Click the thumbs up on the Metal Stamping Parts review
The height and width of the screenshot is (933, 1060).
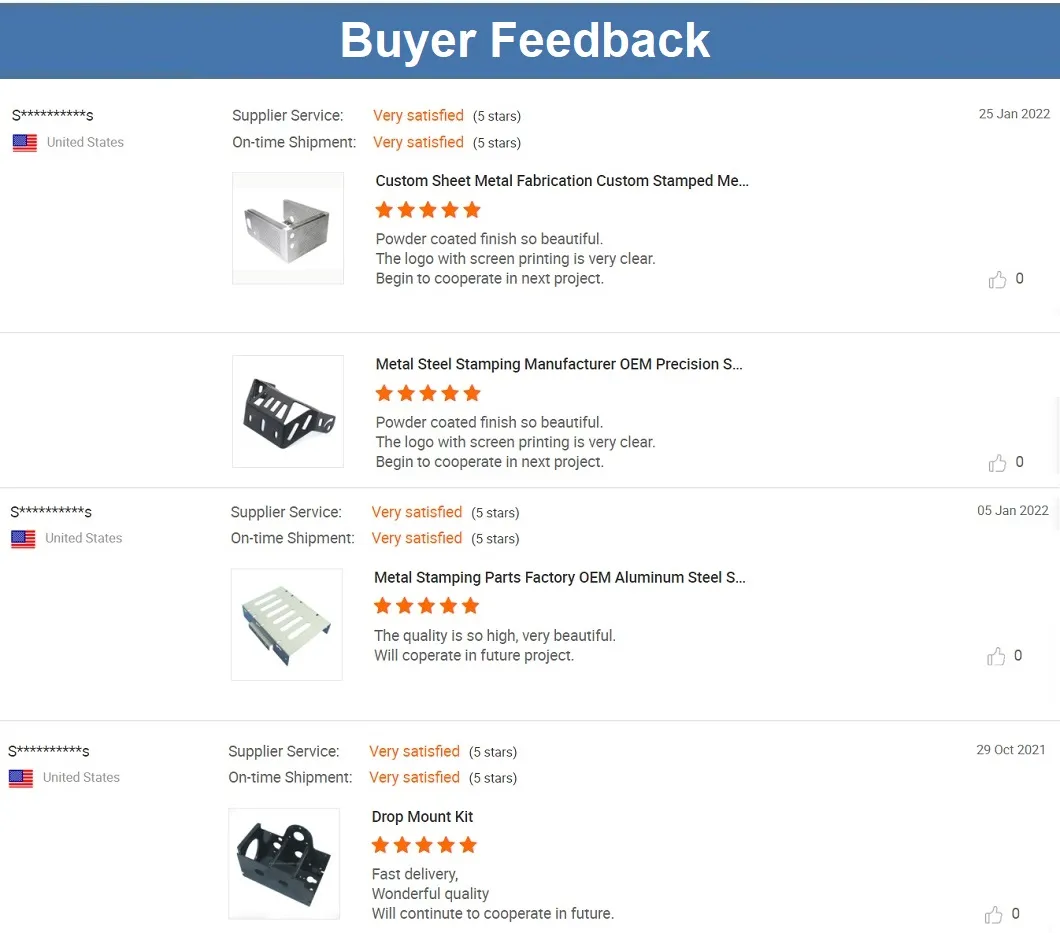(996, 656)
